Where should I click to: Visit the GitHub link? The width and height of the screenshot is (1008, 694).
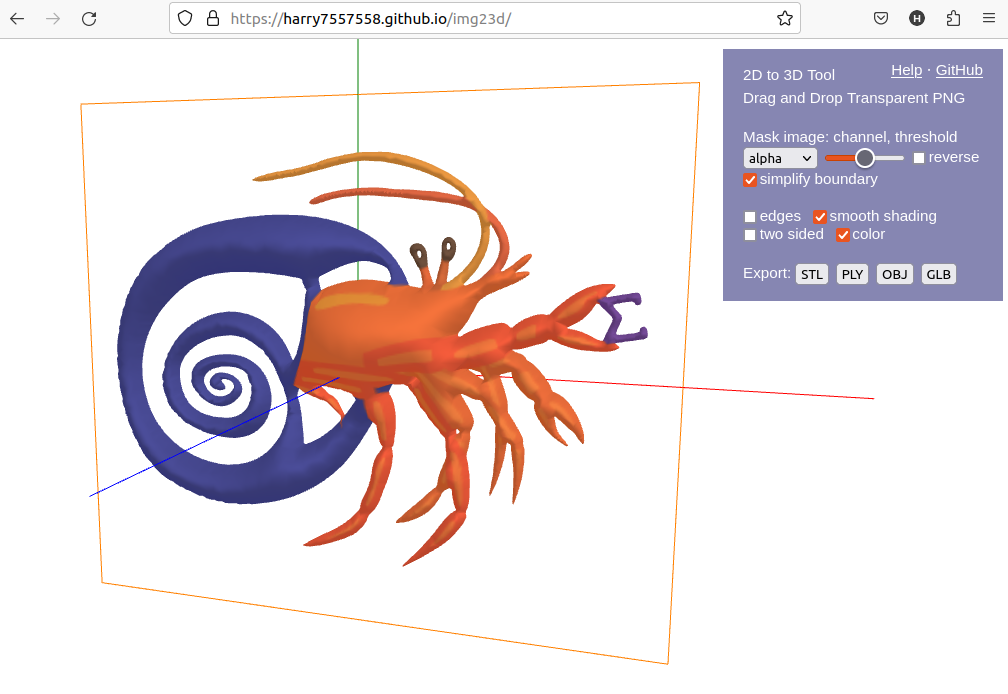[959, 70]
